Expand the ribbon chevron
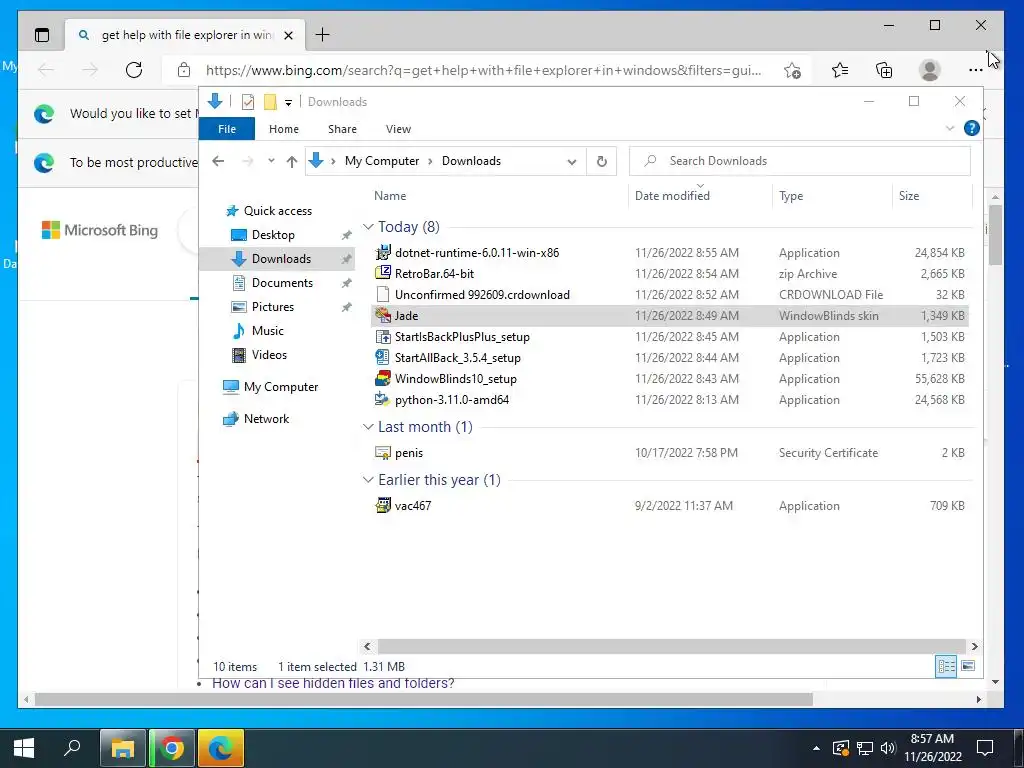Viewport: 1024px width, 768px height. (950, 129)
